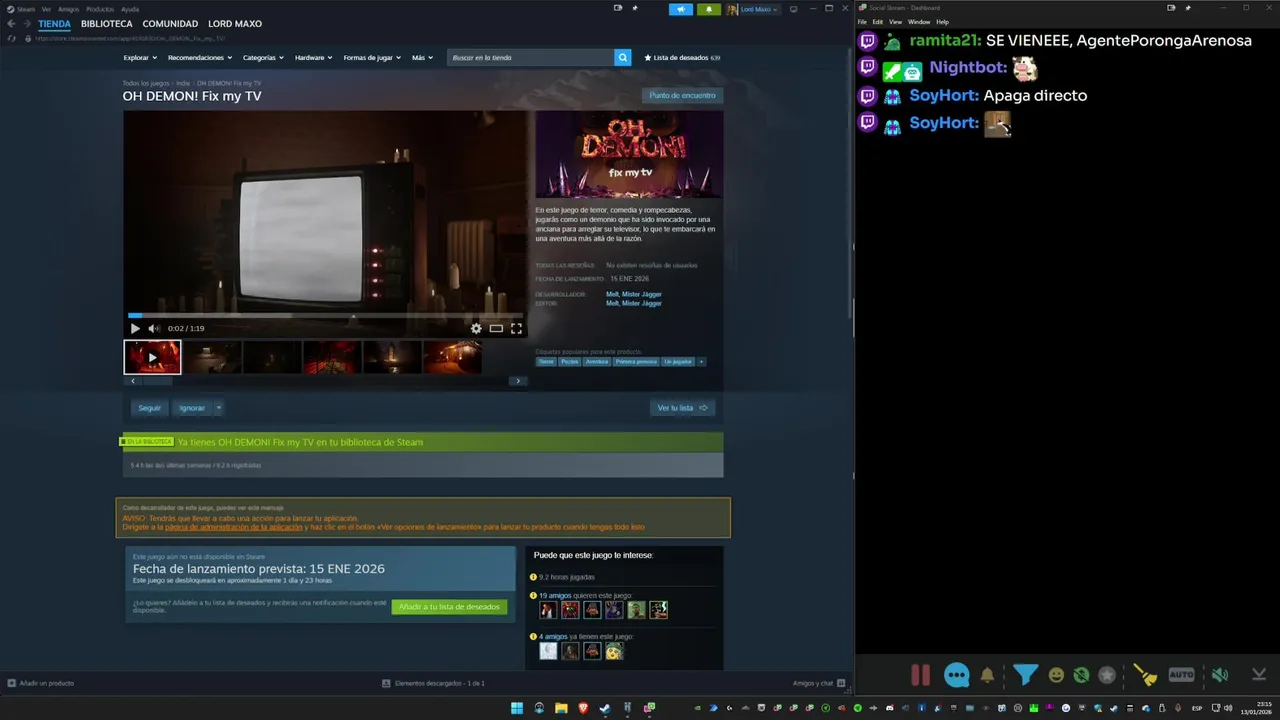Image resolution: width=1280 pixels, height=720 pixels.
Task: Clear chat with the broom icon
Action: click(1144, 675)
